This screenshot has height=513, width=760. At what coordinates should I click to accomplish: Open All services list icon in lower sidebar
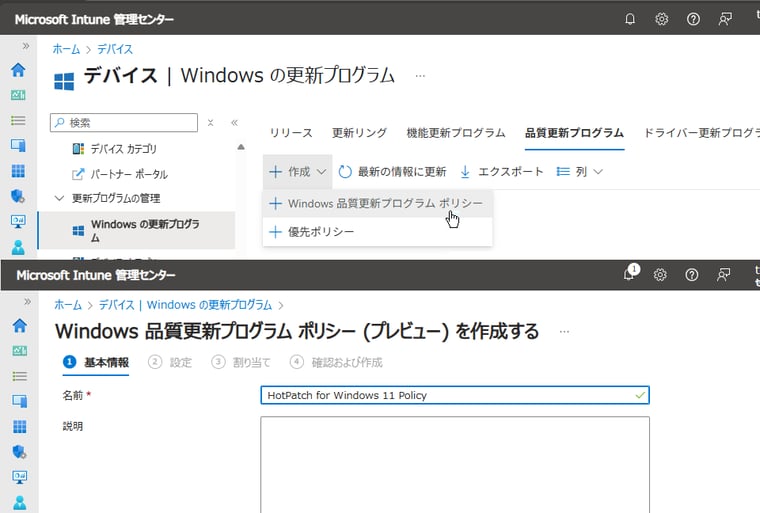point(19,376)
